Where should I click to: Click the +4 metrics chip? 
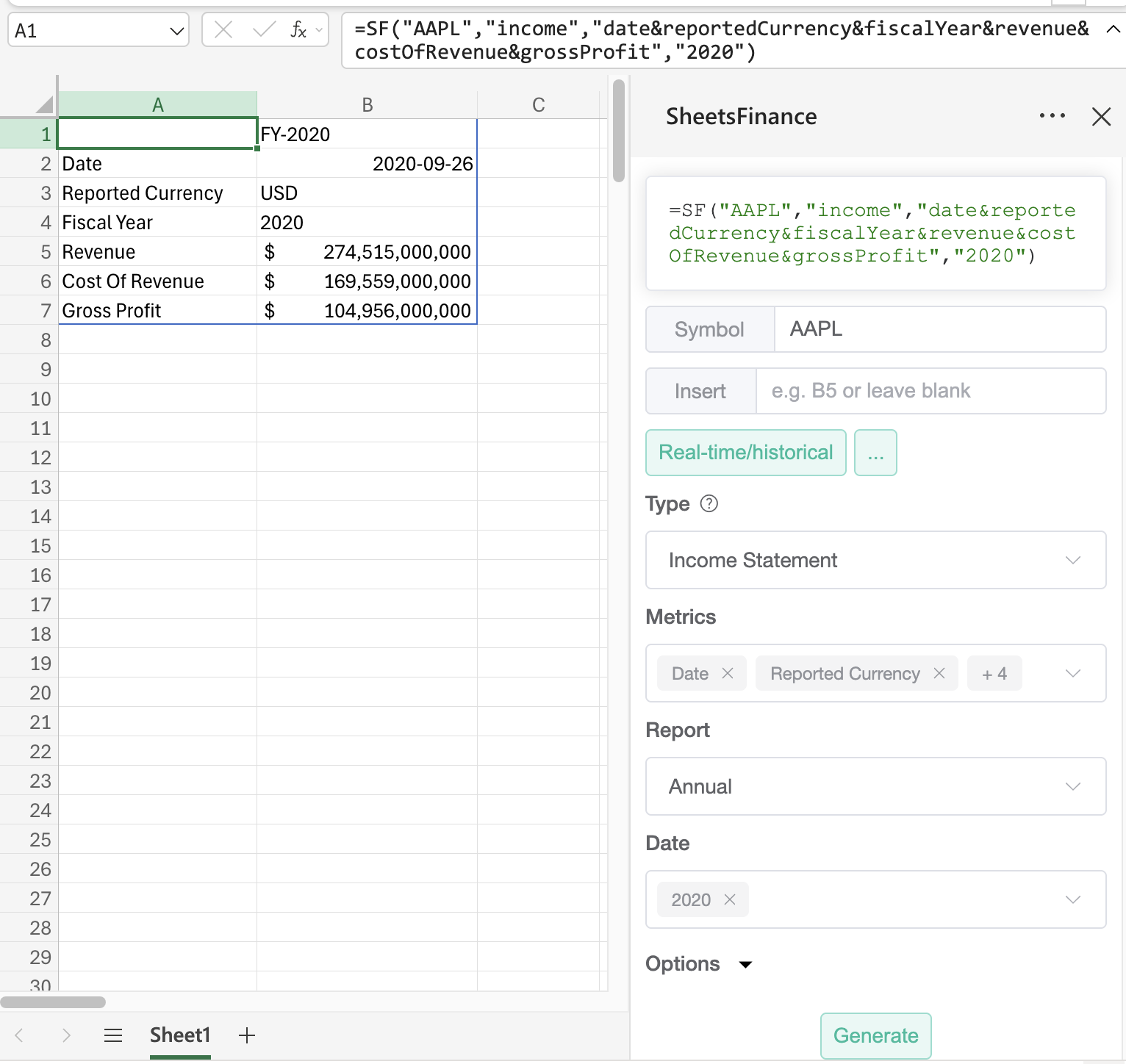(994, 673)
